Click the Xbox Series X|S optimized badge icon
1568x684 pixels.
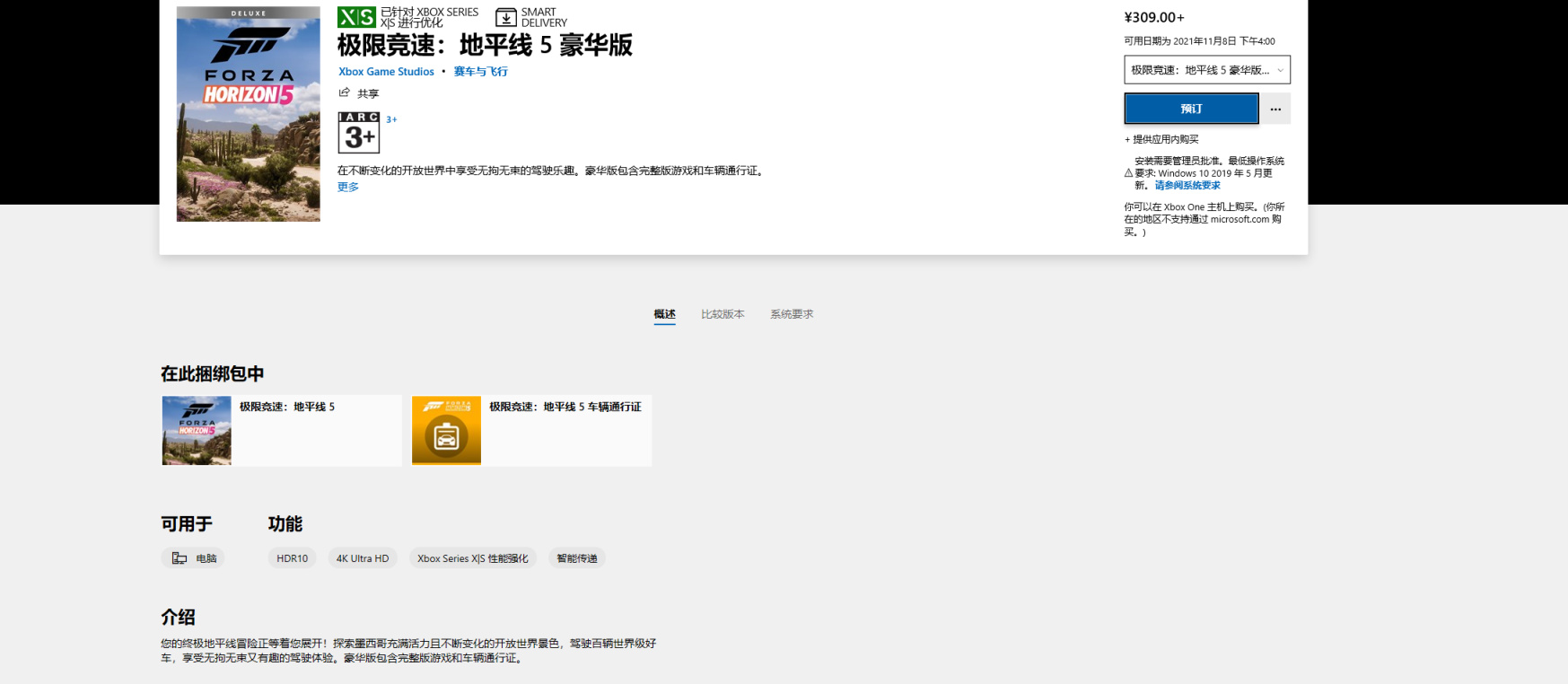point(356,17)
